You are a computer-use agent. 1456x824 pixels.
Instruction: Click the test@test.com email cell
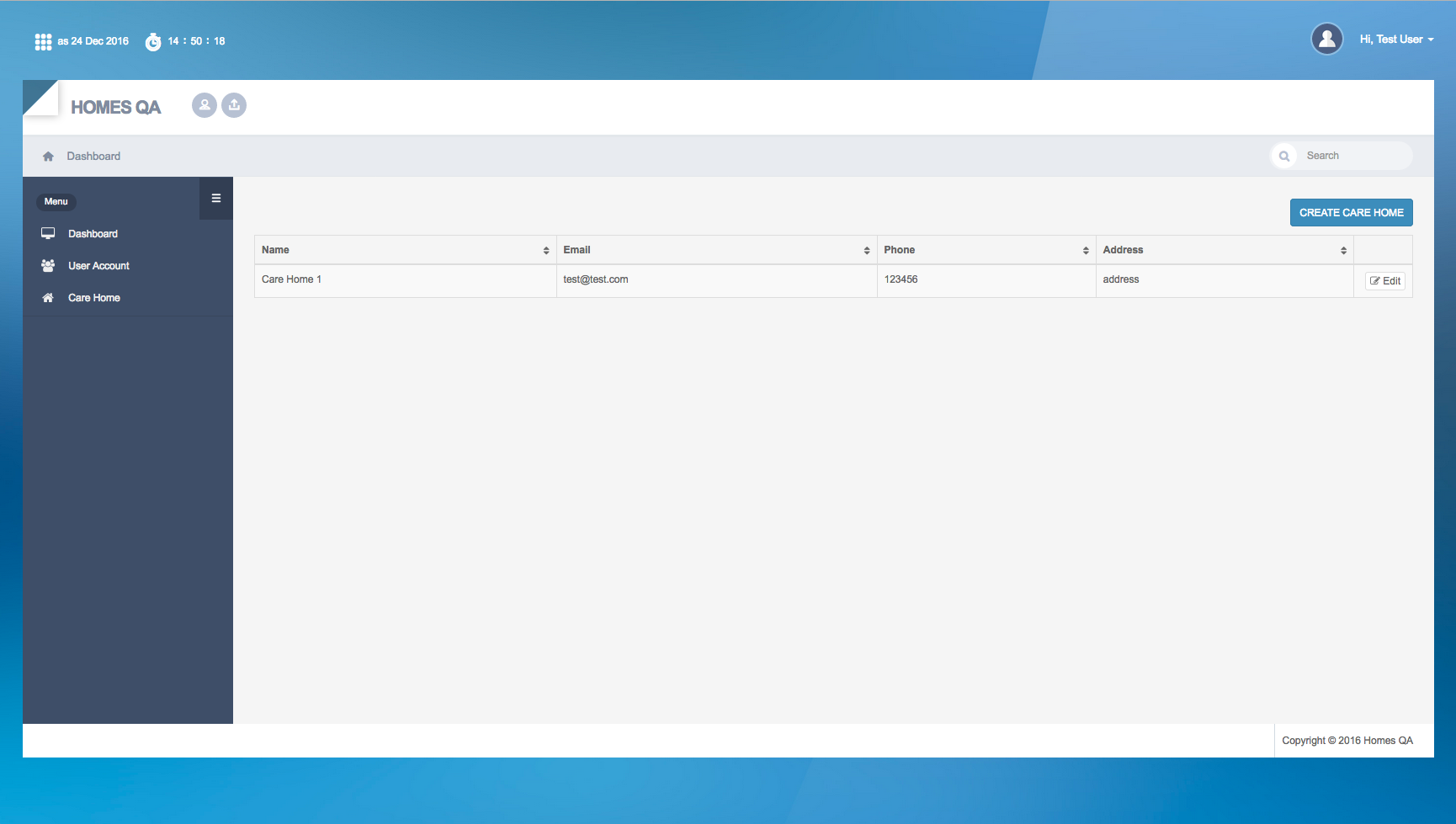[x=716, y=280]
